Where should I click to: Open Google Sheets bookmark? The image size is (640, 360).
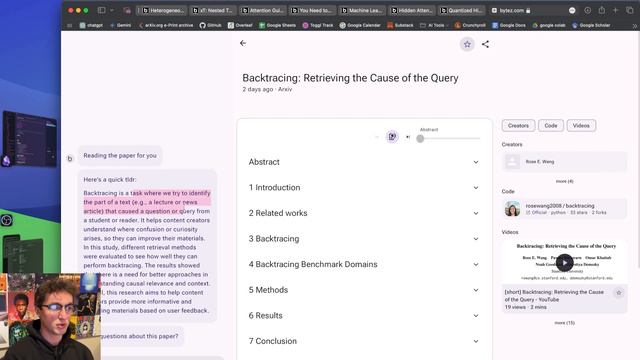coord(278,25)
